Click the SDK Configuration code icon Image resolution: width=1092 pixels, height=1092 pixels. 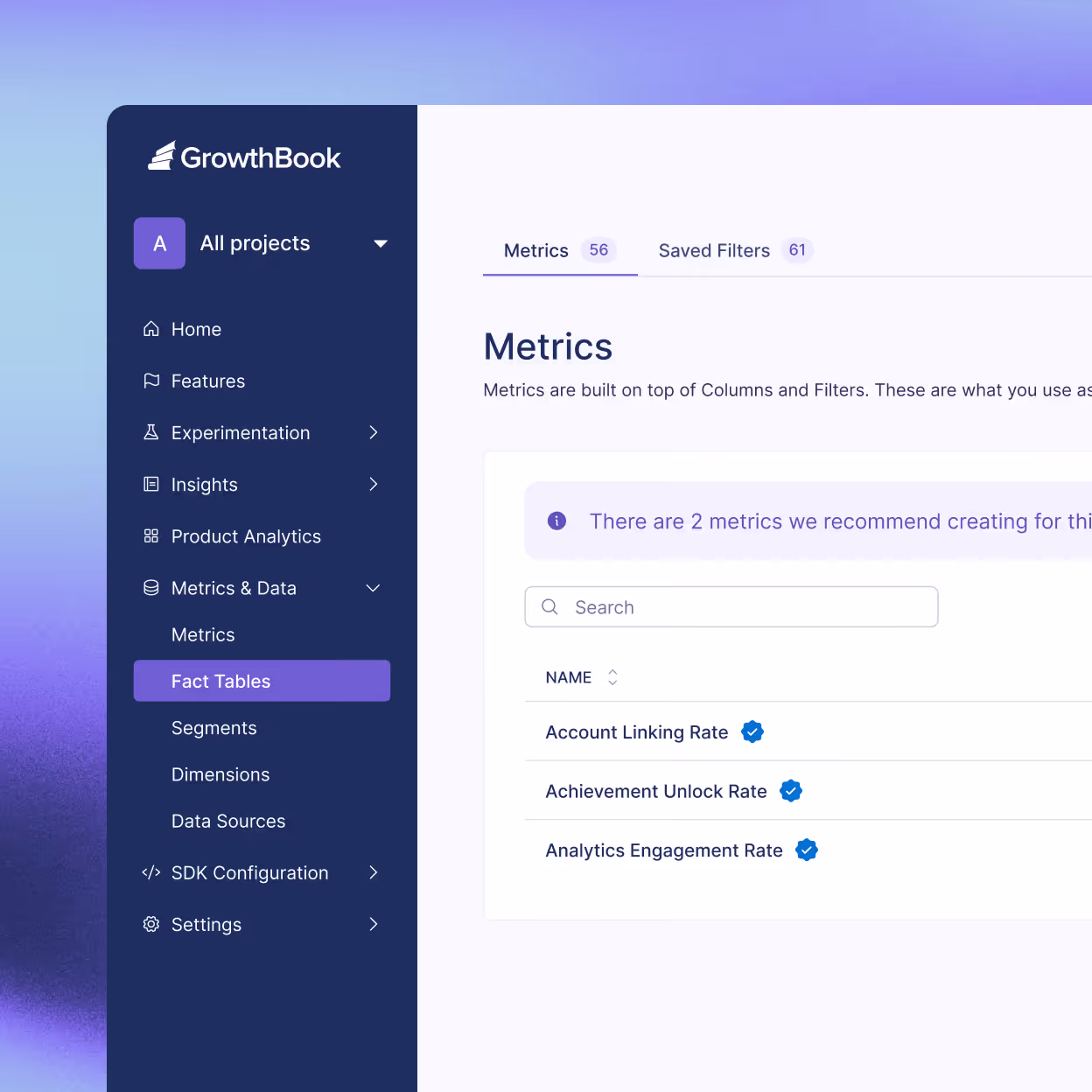(150, 872)
